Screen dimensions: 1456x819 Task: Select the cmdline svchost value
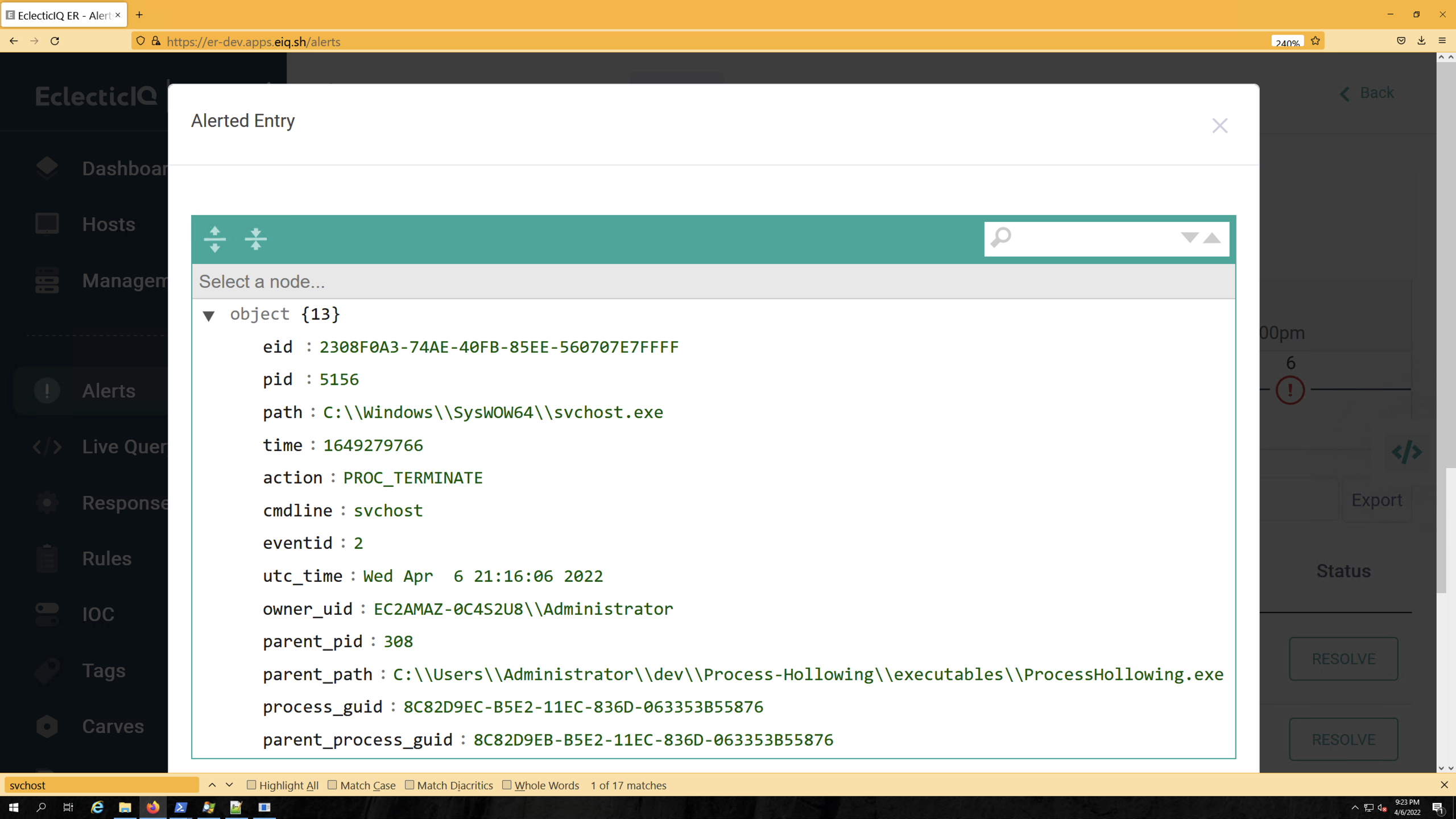pyautogui.click(x=388, y=511)
